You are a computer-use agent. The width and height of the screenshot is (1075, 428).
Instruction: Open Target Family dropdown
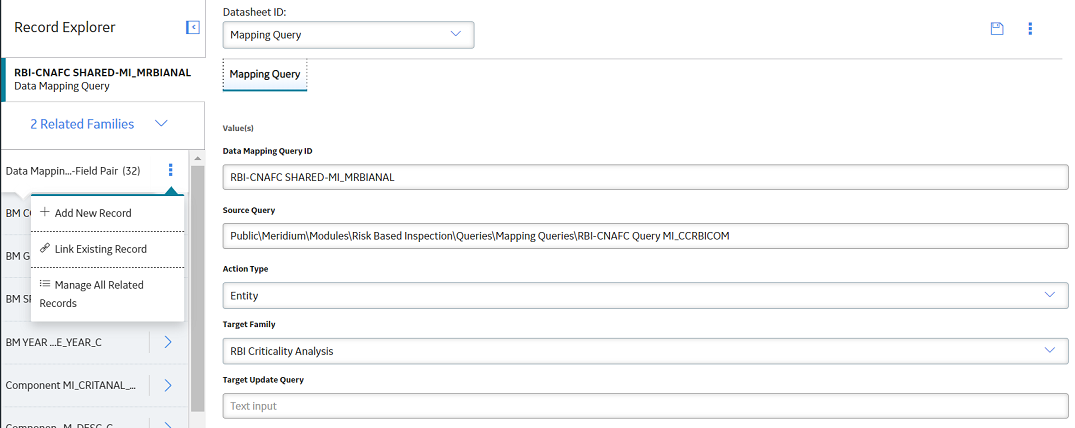pyautogui.click(x=645, y=350)
